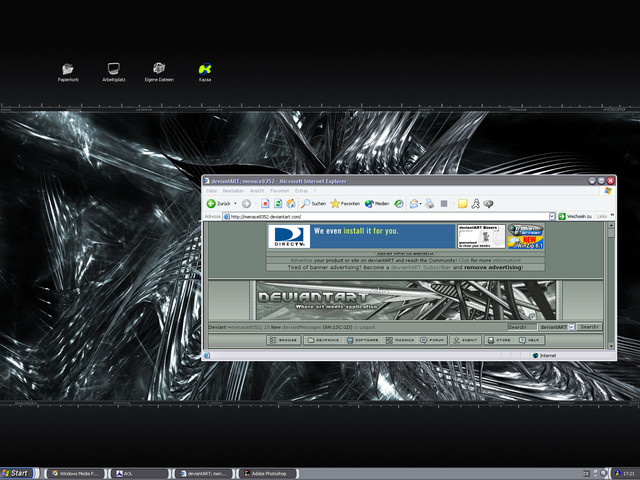Follow the Advertise link
Image resolution: width=640 pixels, height=480 pixels.
(x=301, y=260)
